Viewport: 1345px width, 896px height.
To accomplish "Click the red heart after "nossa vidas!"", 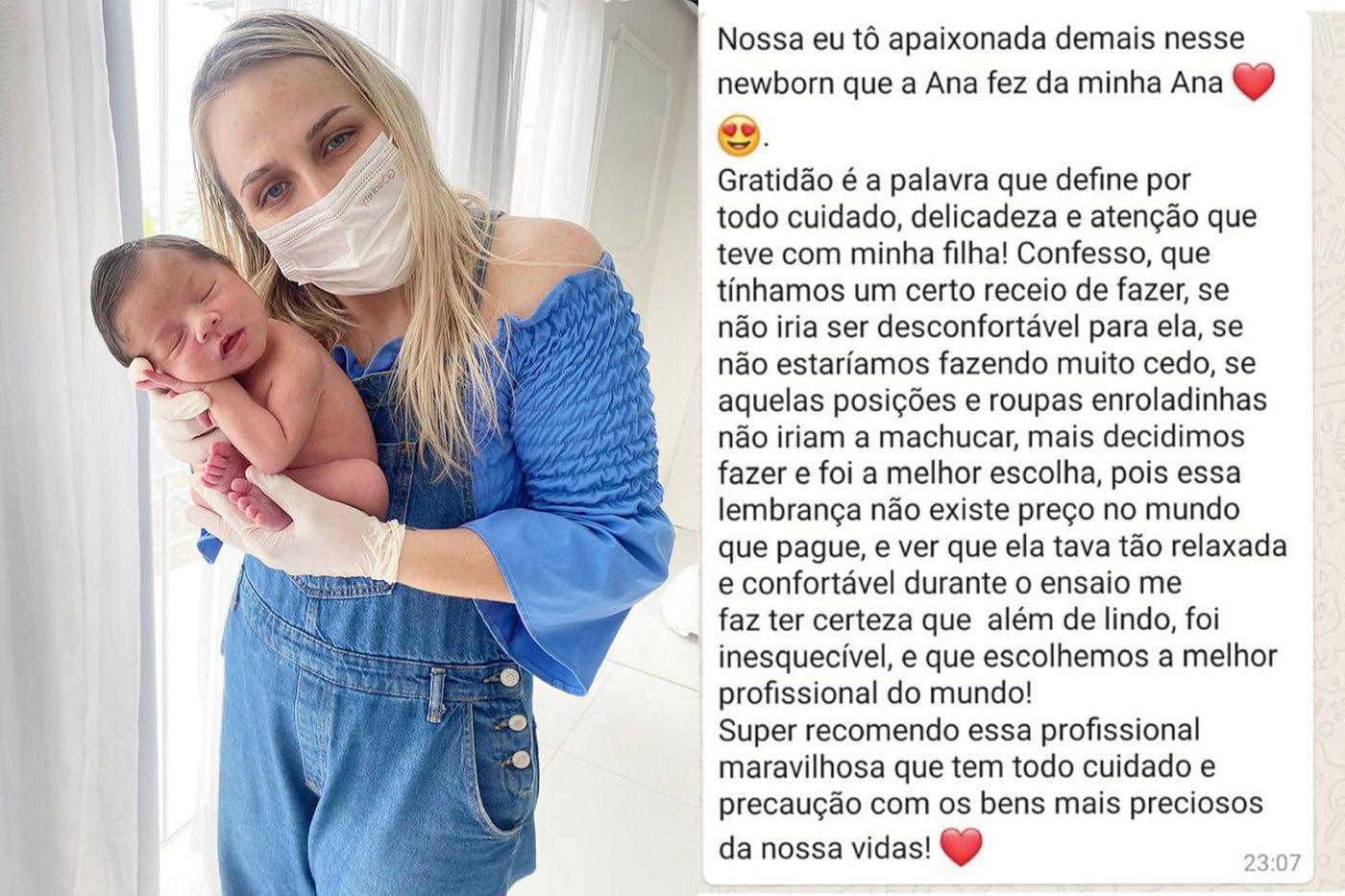I will coord(961,846).
